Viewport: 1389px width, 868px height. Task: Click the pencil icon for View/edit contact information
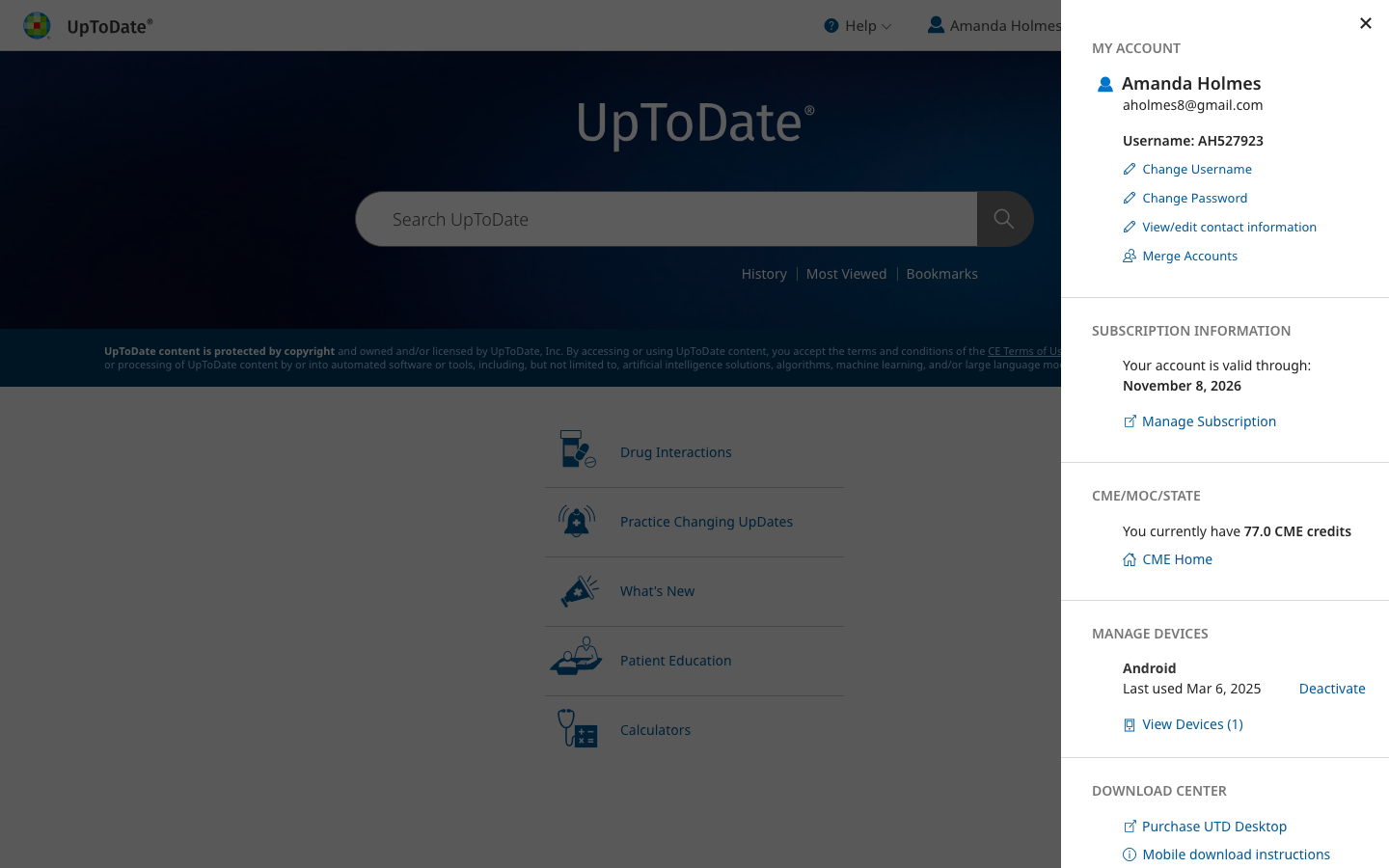1130,227
